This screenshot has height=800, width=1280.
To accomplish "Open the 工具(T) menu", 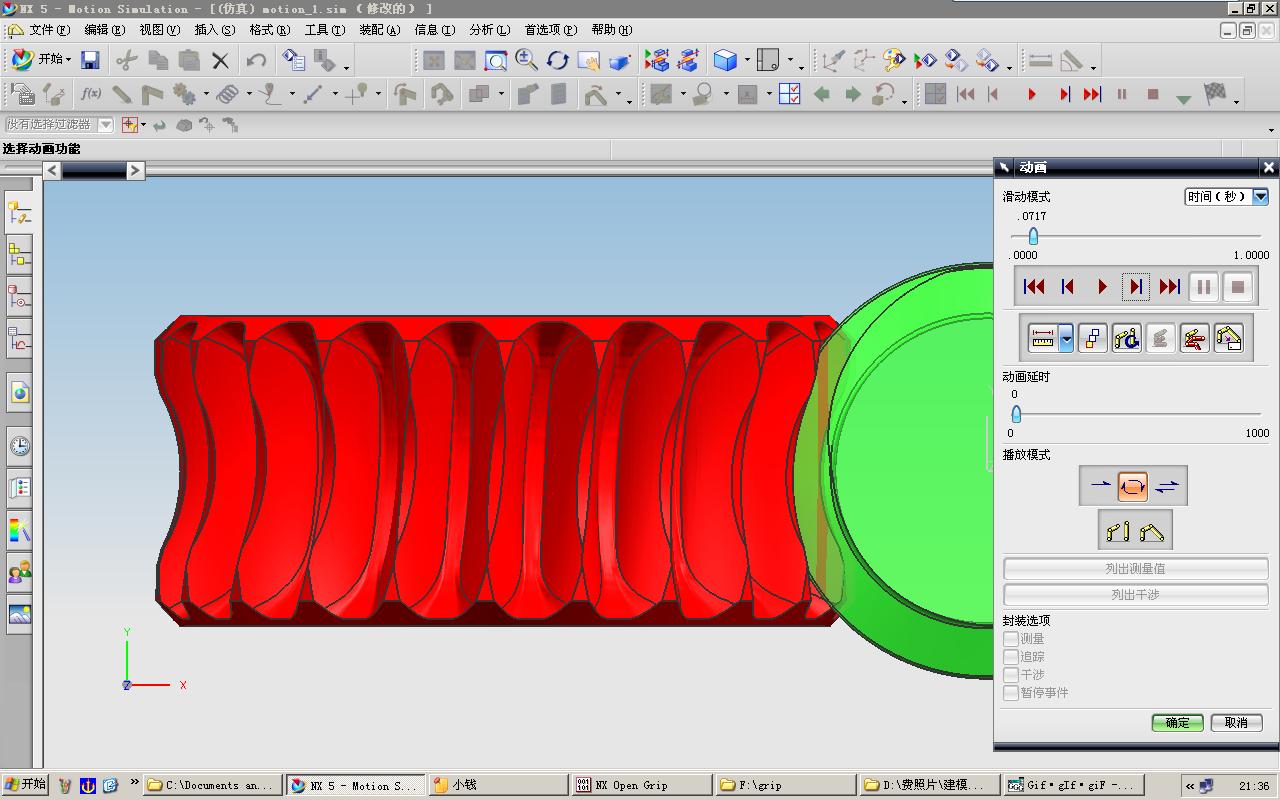I will (325, 30).
